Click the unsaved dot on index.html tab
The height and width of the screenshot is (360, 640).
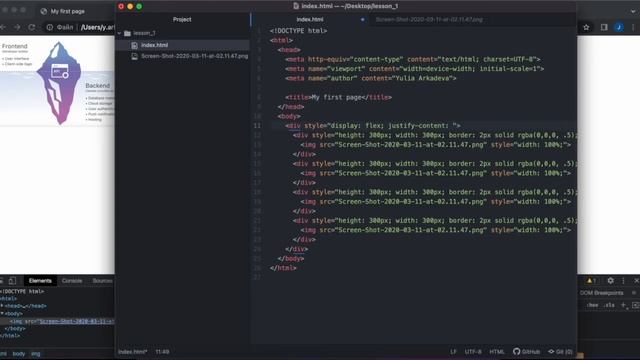(x=362, y=19)
